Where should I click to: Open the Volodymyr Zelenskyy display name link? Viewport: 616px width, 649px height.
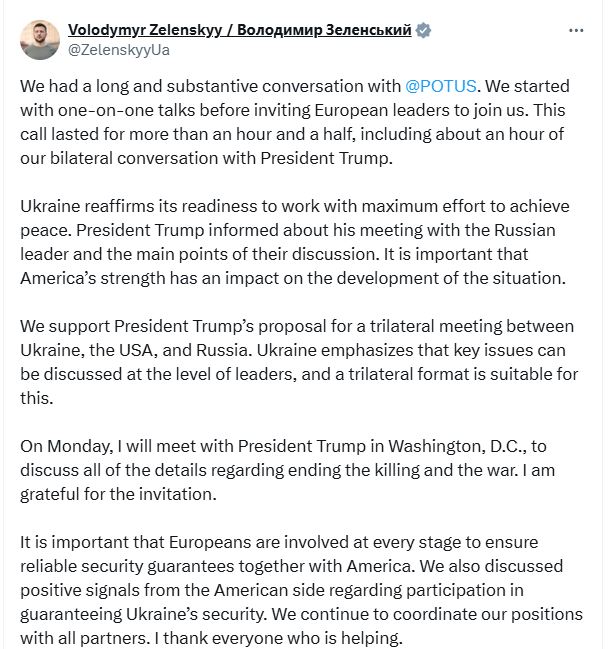(x=239, y=30)
